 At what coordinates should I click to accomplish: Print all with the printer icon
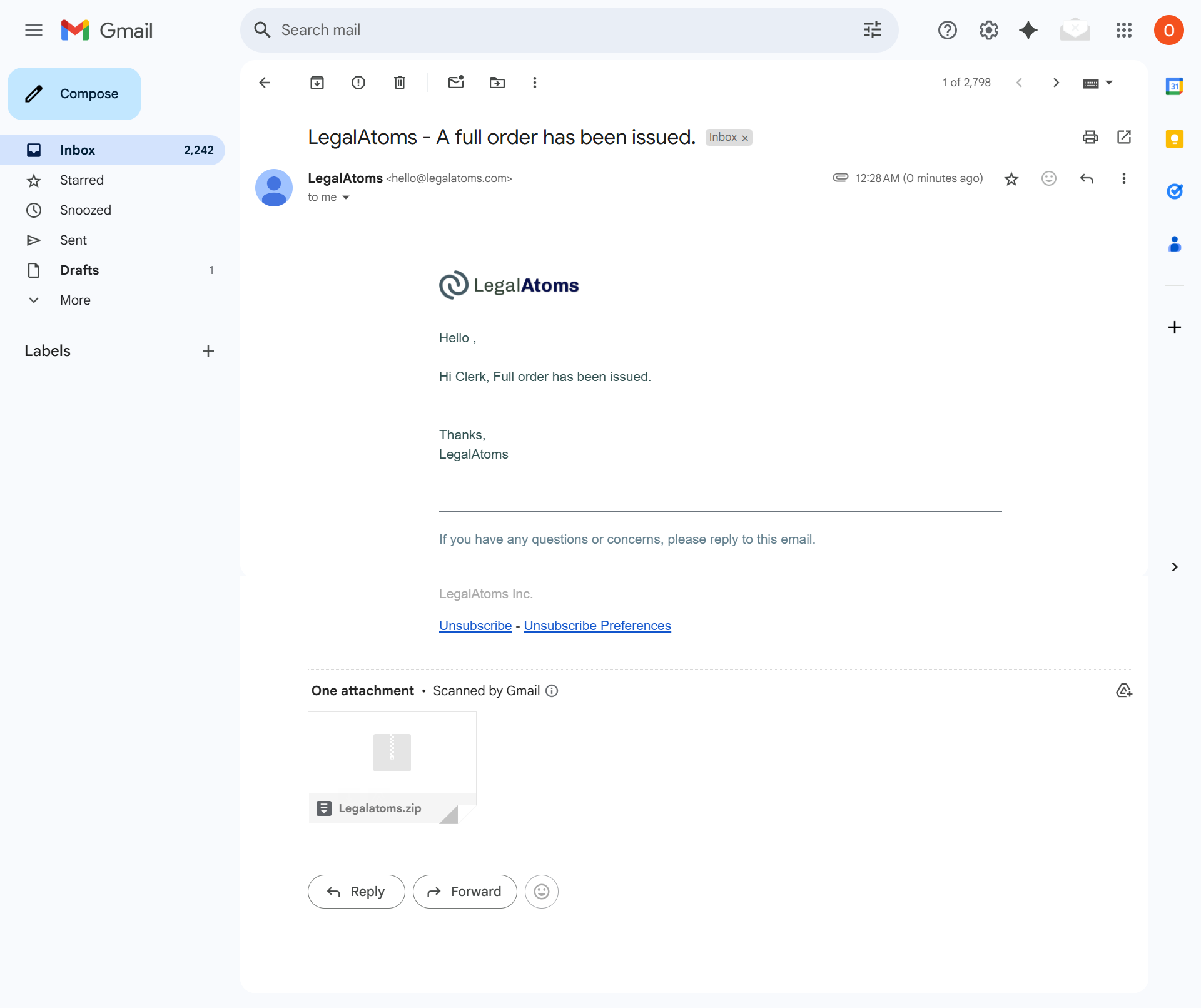[x=1090, y=137]
